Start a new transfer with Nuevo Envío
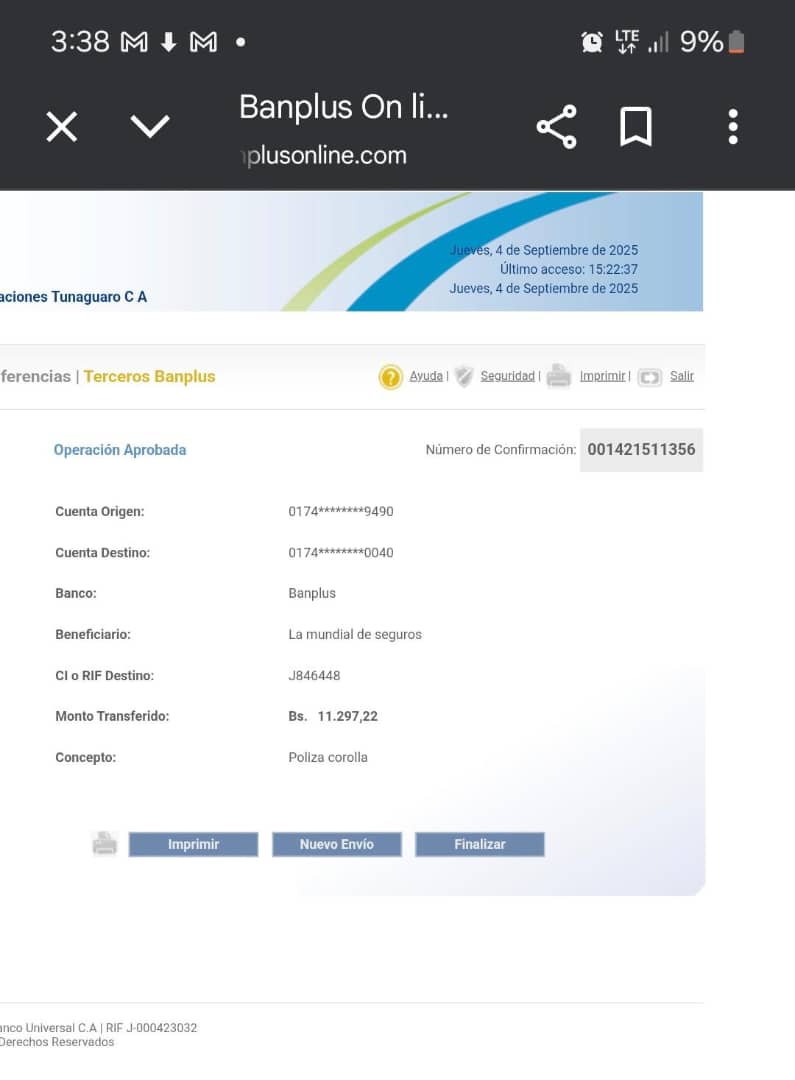 tap(337, 845)
